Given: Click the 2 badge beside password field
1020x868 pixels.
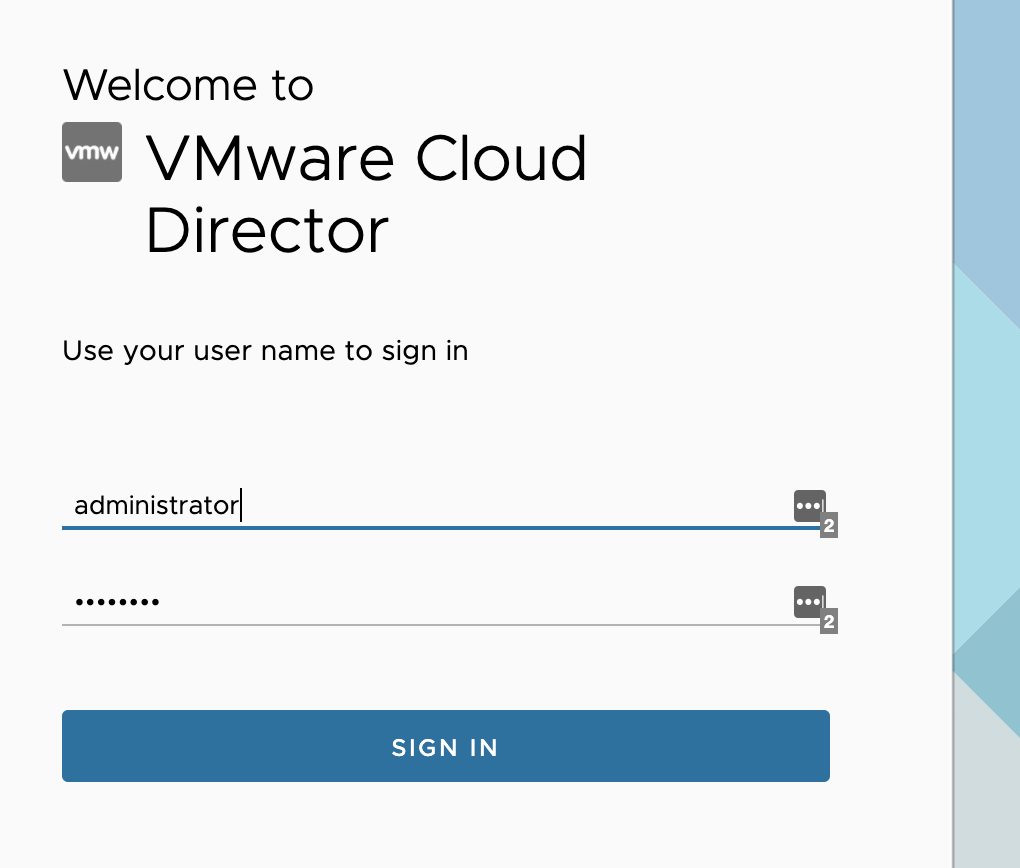Looking at the screenshot, I should [x=828, y=623].
